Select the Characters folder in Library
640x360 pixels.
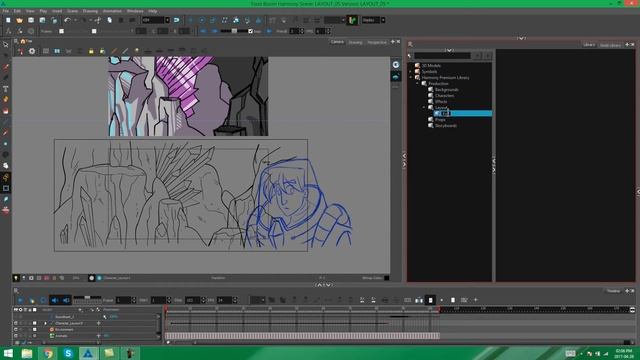444,96
